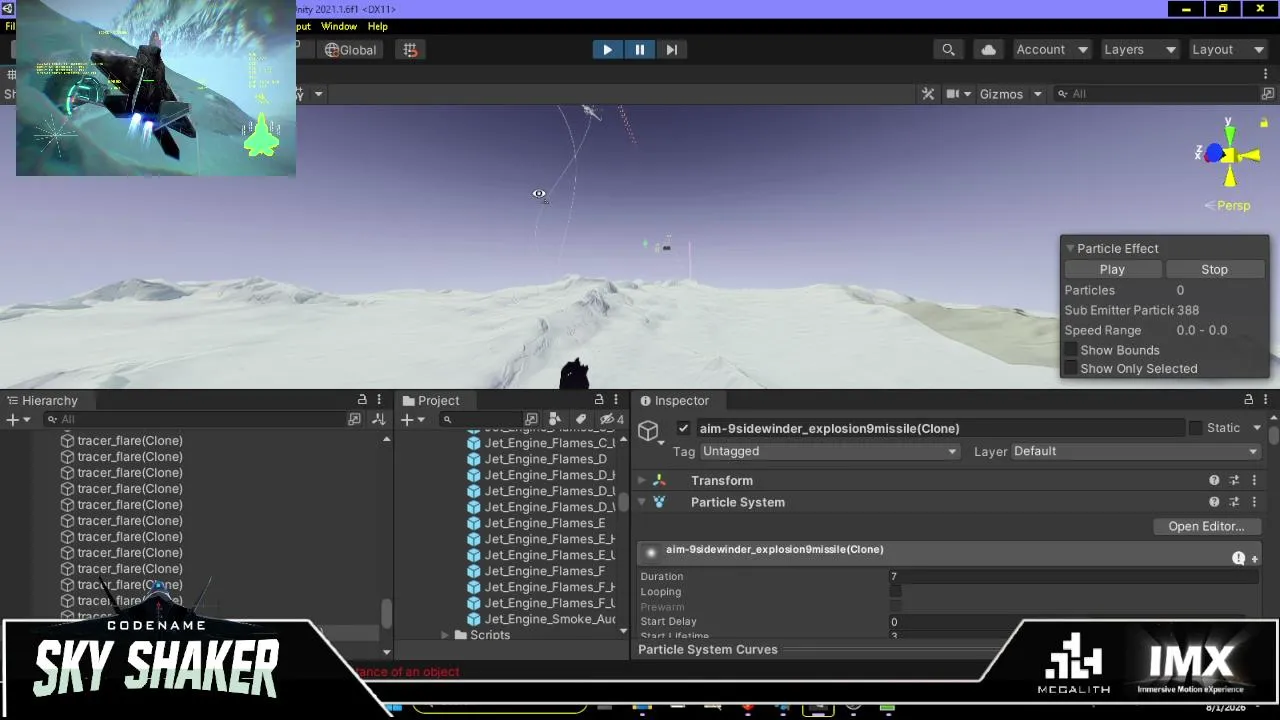The height and width of the screenshot is (720, 1280).
Task: Expand the Gizmos dropdown arrow
Action: pos(1037,94)
